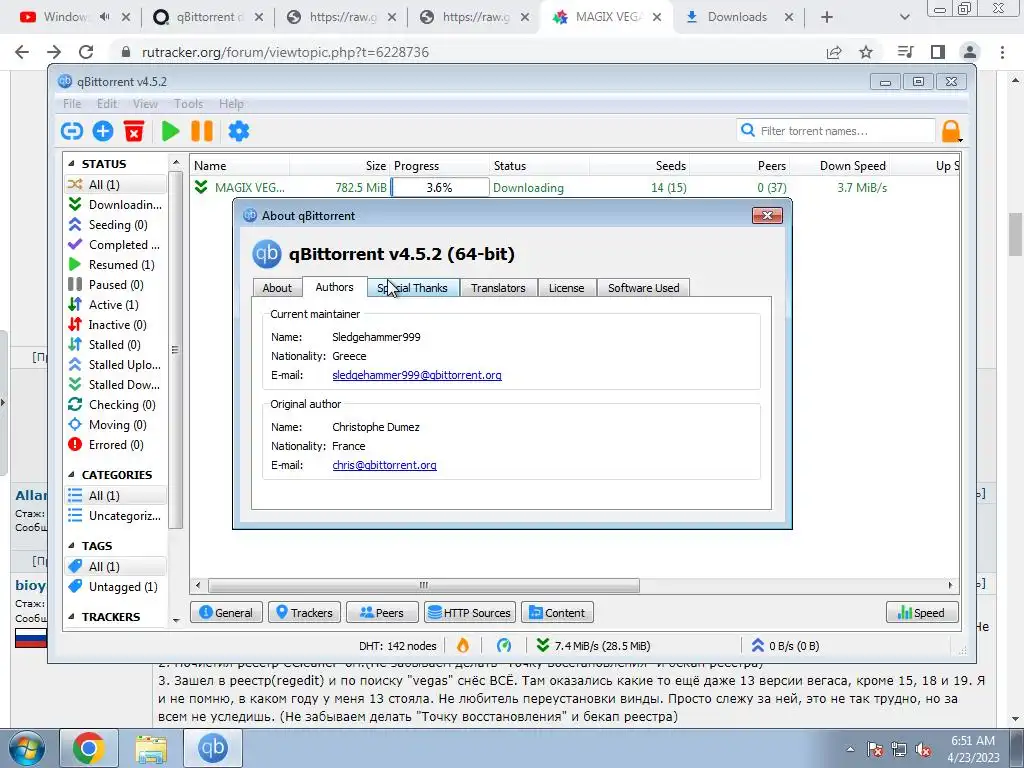
Task: Select the Paused (0) status filter
Action: click(116, 285)
